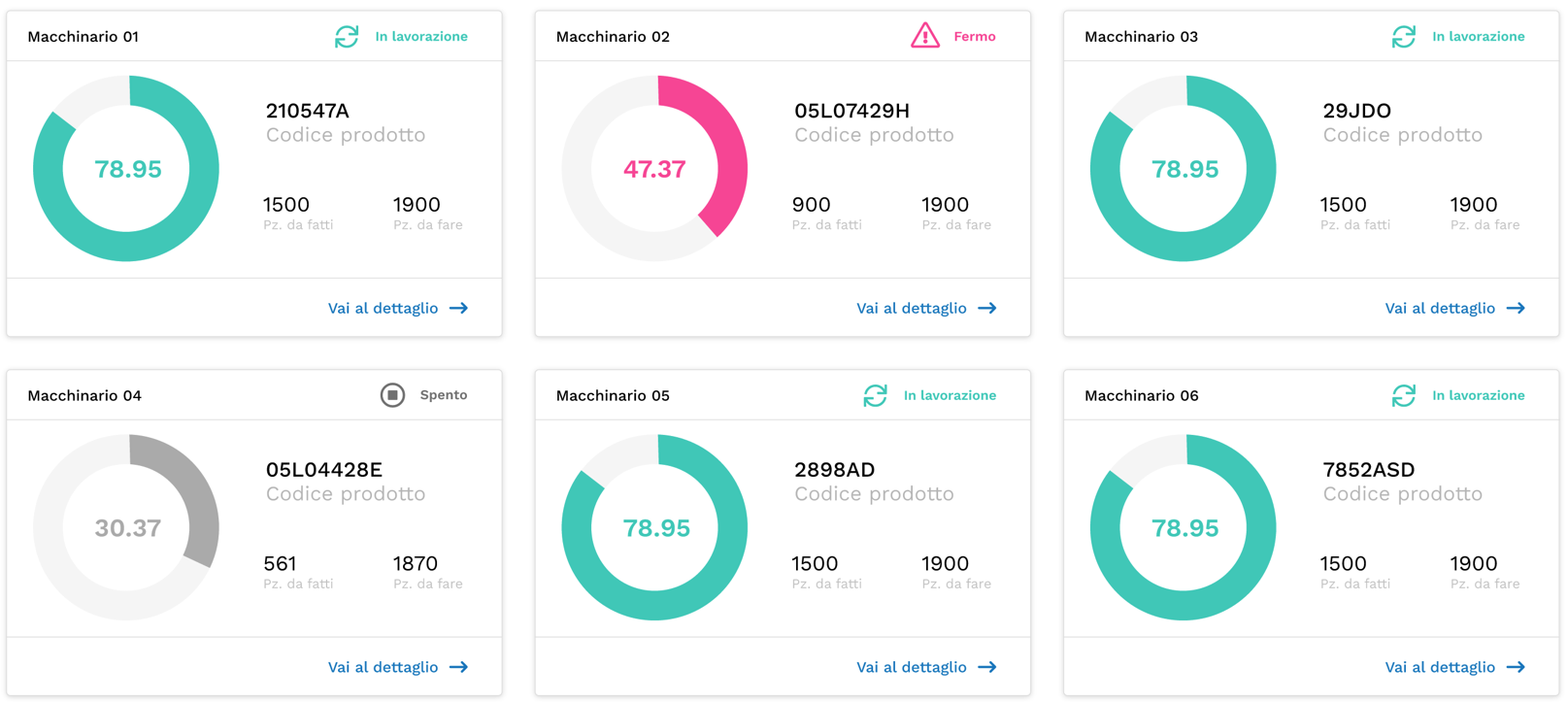This screenshot has height=702, width=1568.
Task: Select the 'Macchinario 03' card title
Action: [x=1141, y=37]
